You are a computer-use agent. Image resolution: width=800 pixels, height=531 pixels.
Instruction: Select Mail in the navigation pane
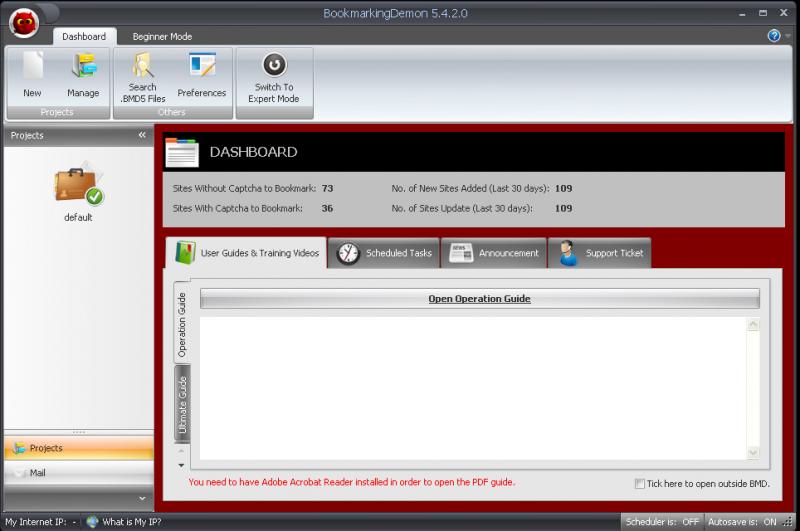point(79,473)
